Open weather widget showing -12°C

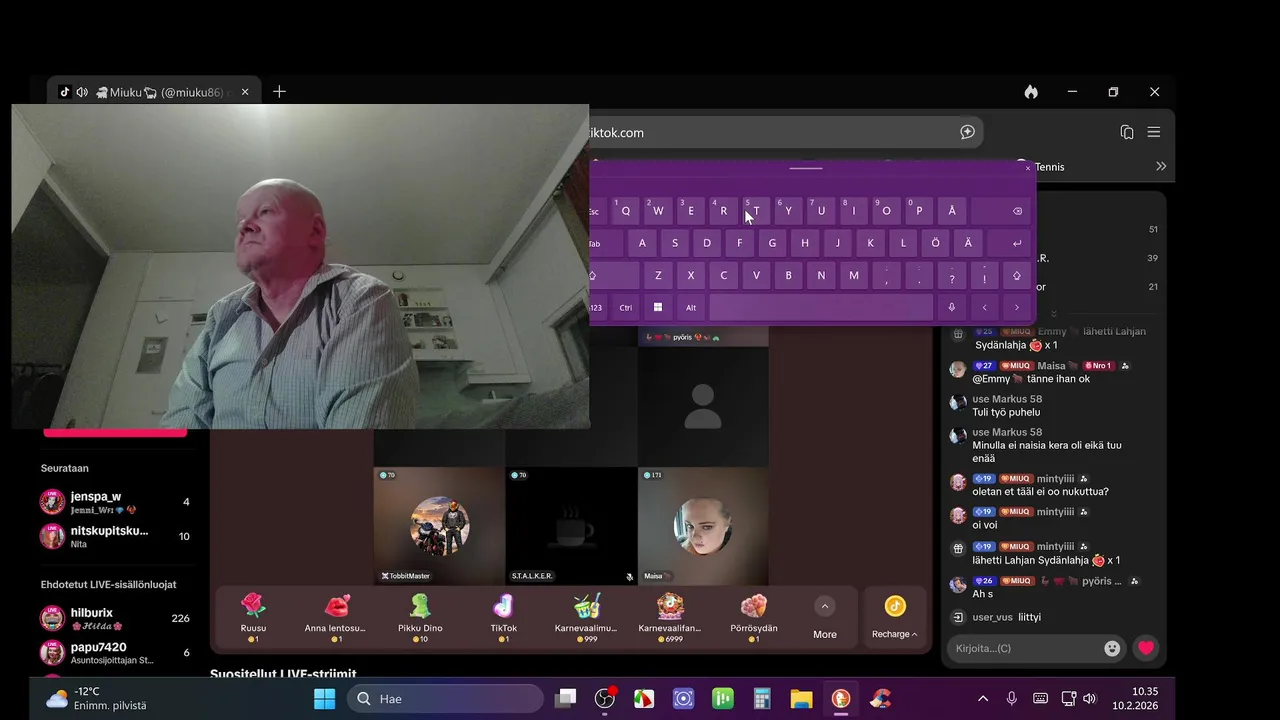[98, 698]
